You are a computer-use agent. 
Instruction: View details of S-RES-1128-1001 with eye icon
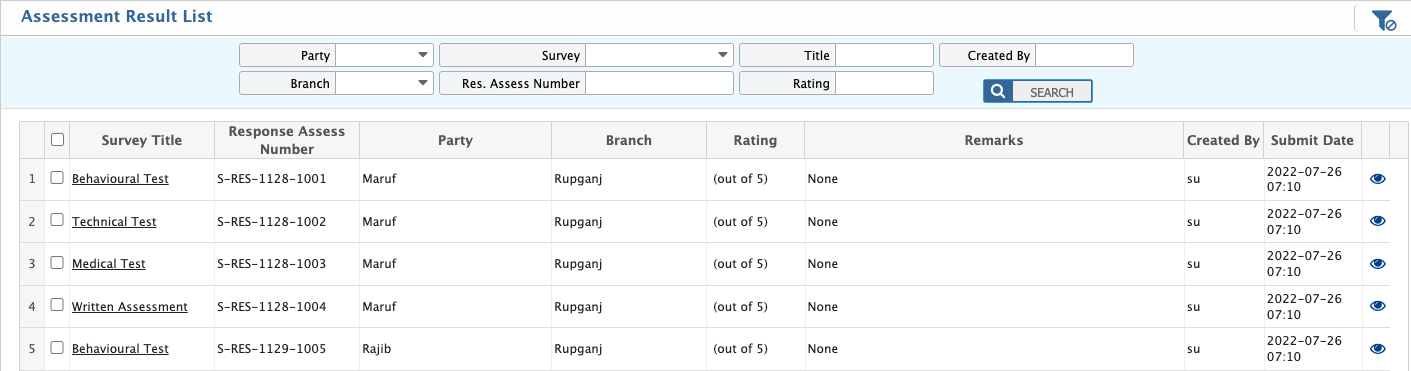(1377, 179)
